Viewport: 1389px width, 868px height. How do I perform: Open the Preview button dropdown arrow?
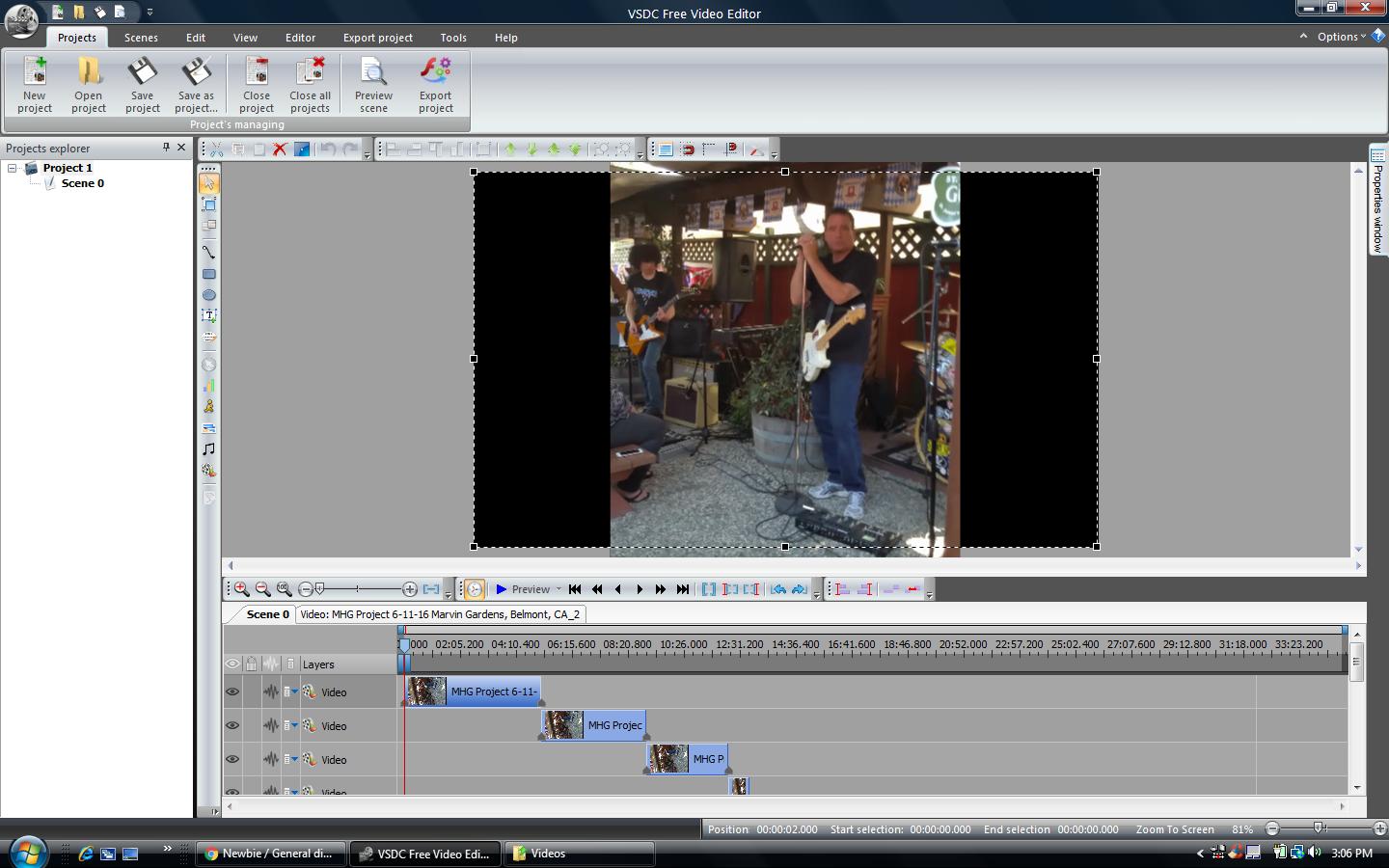[558, 589]
